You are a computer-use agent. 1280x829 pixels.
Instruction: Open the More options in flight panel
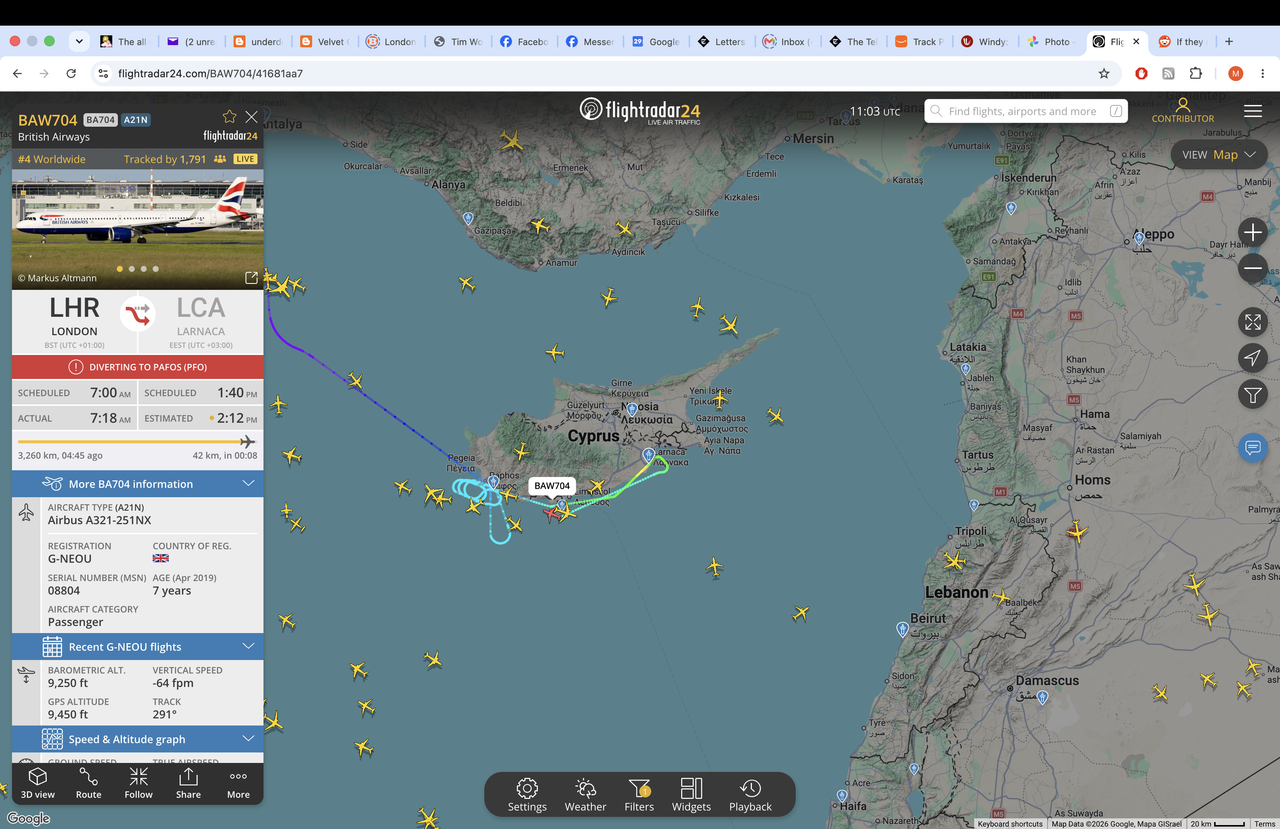tap(238, 782)
